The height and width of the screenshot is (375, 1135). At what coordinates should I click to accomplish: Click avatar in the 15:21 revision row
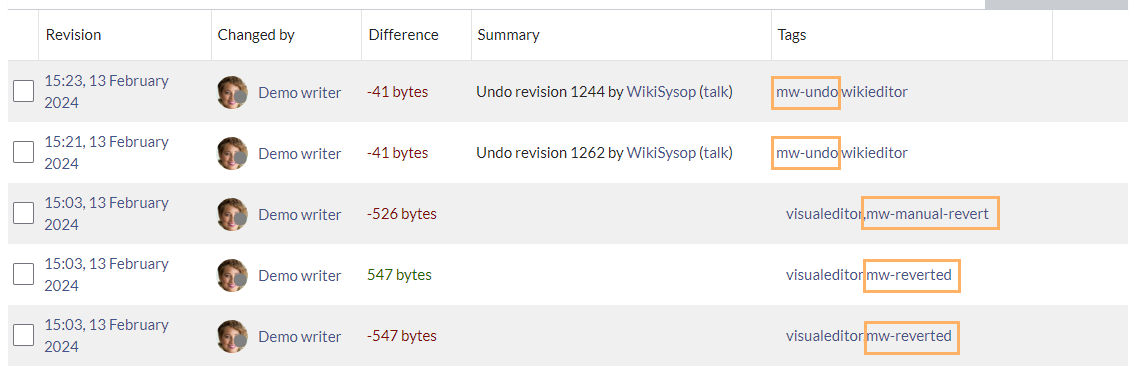tap(232, 153)
